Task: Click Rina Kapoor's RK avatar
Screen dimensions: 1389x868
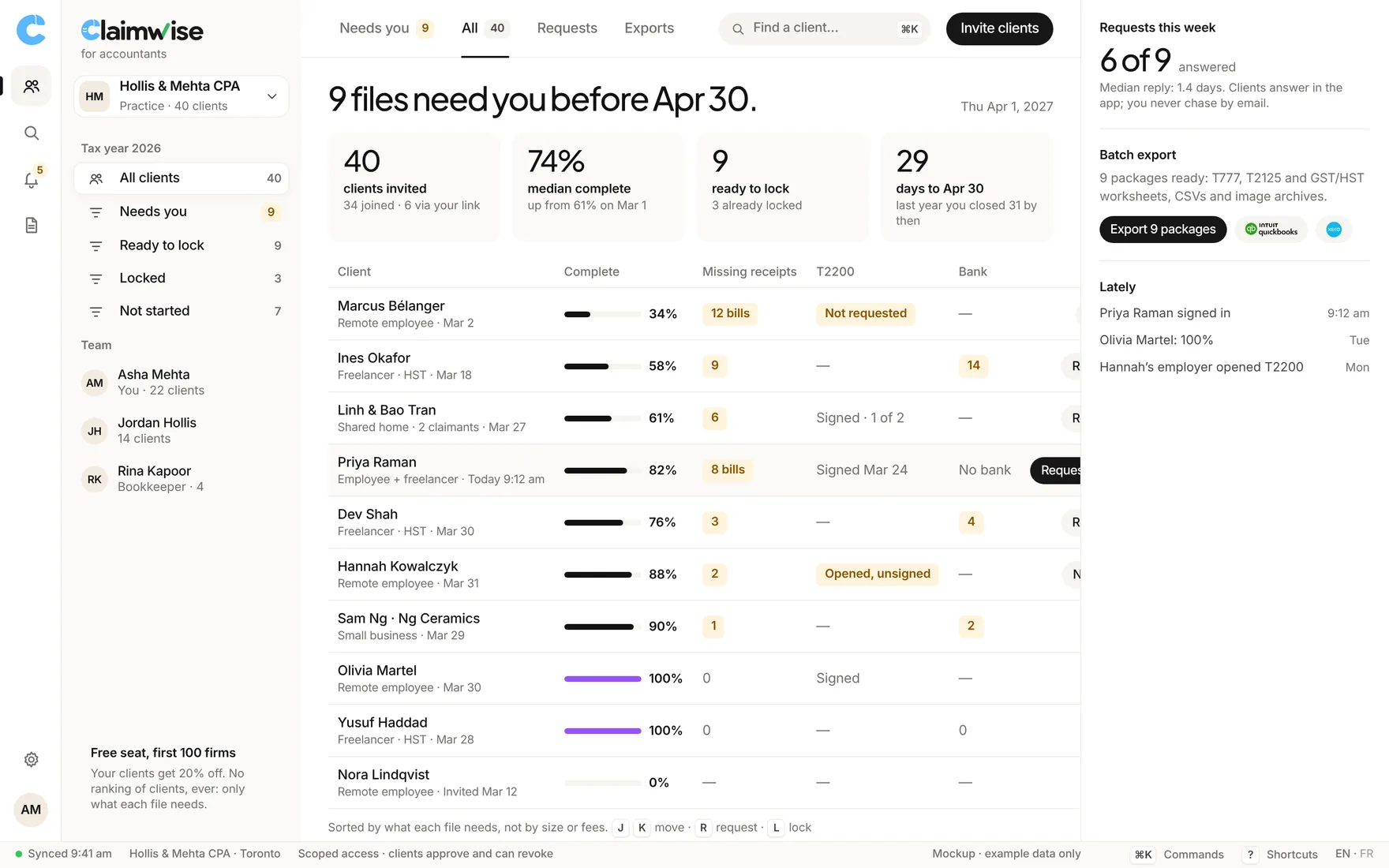Action: (95, 479)
